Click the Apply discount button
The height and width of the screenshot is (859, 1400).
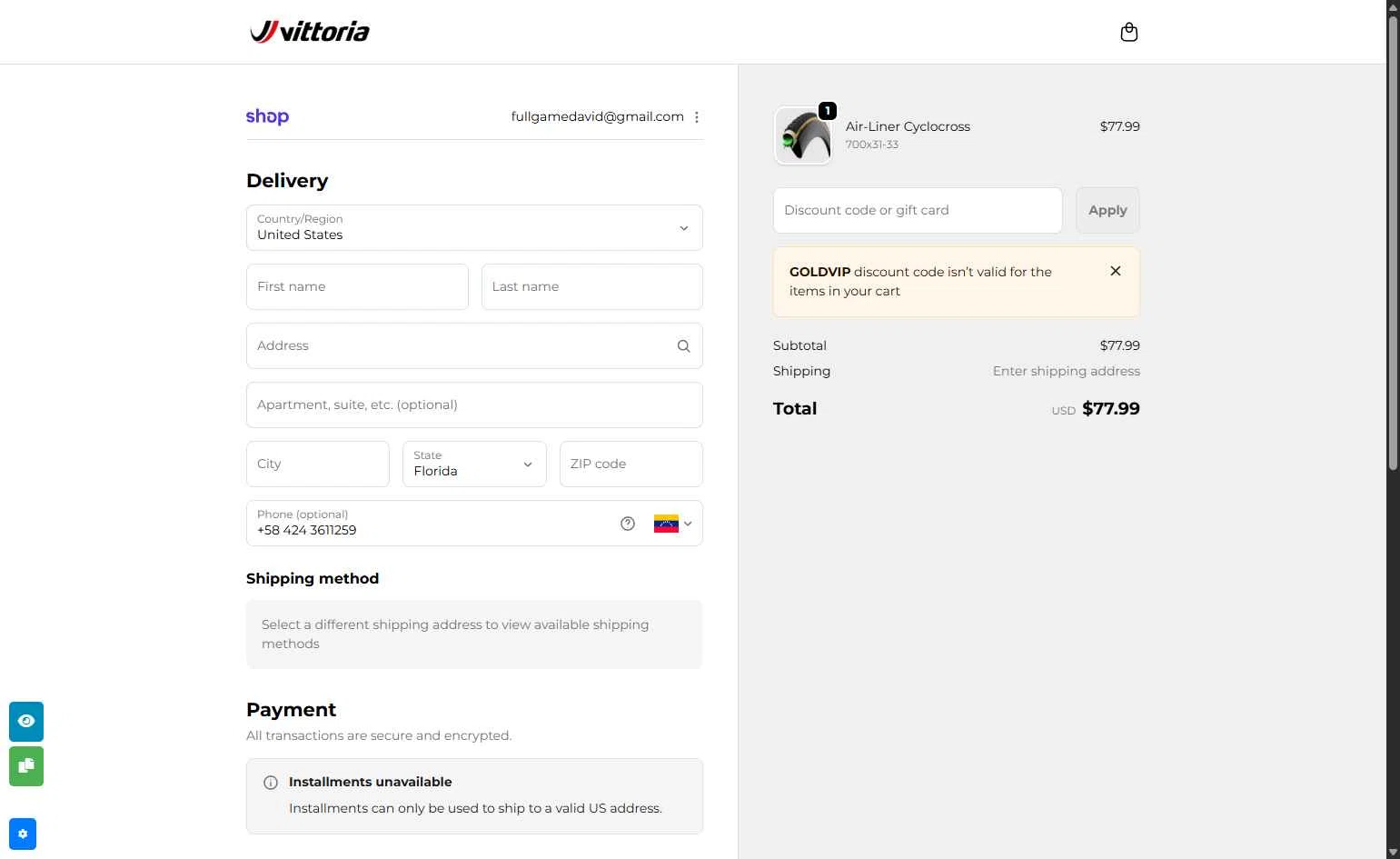pos(1107,210)
